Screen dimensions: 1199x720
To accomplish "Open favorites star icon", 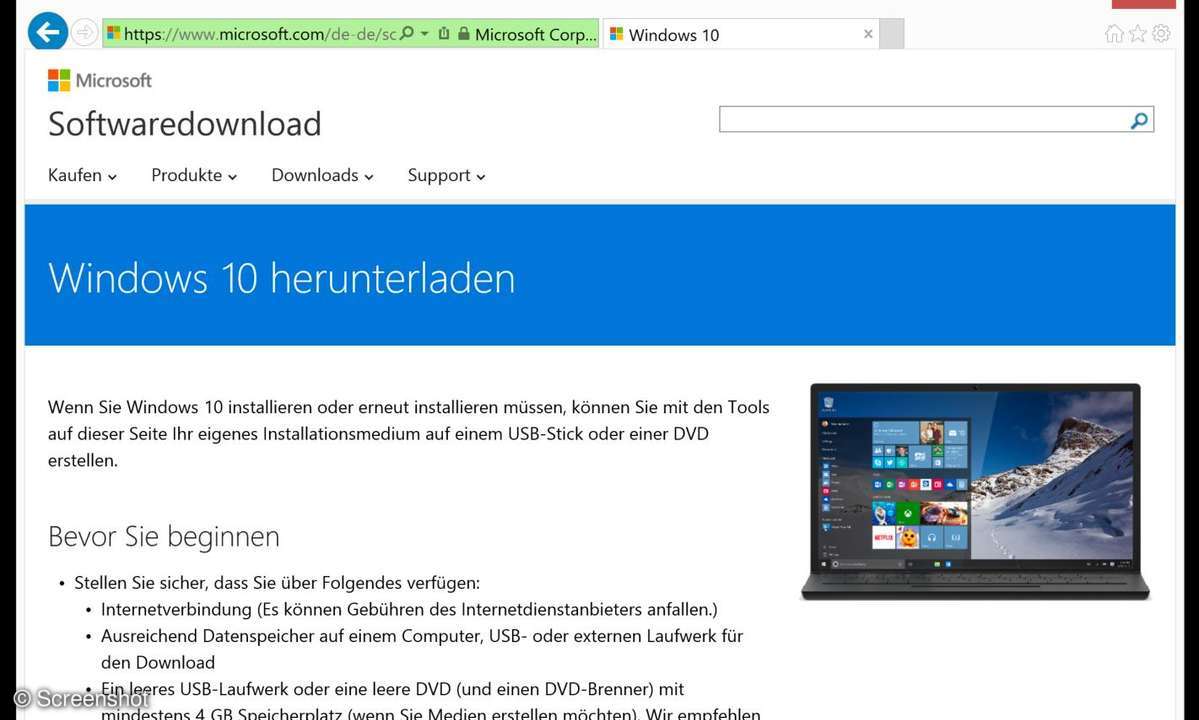I will point(1138,34).
